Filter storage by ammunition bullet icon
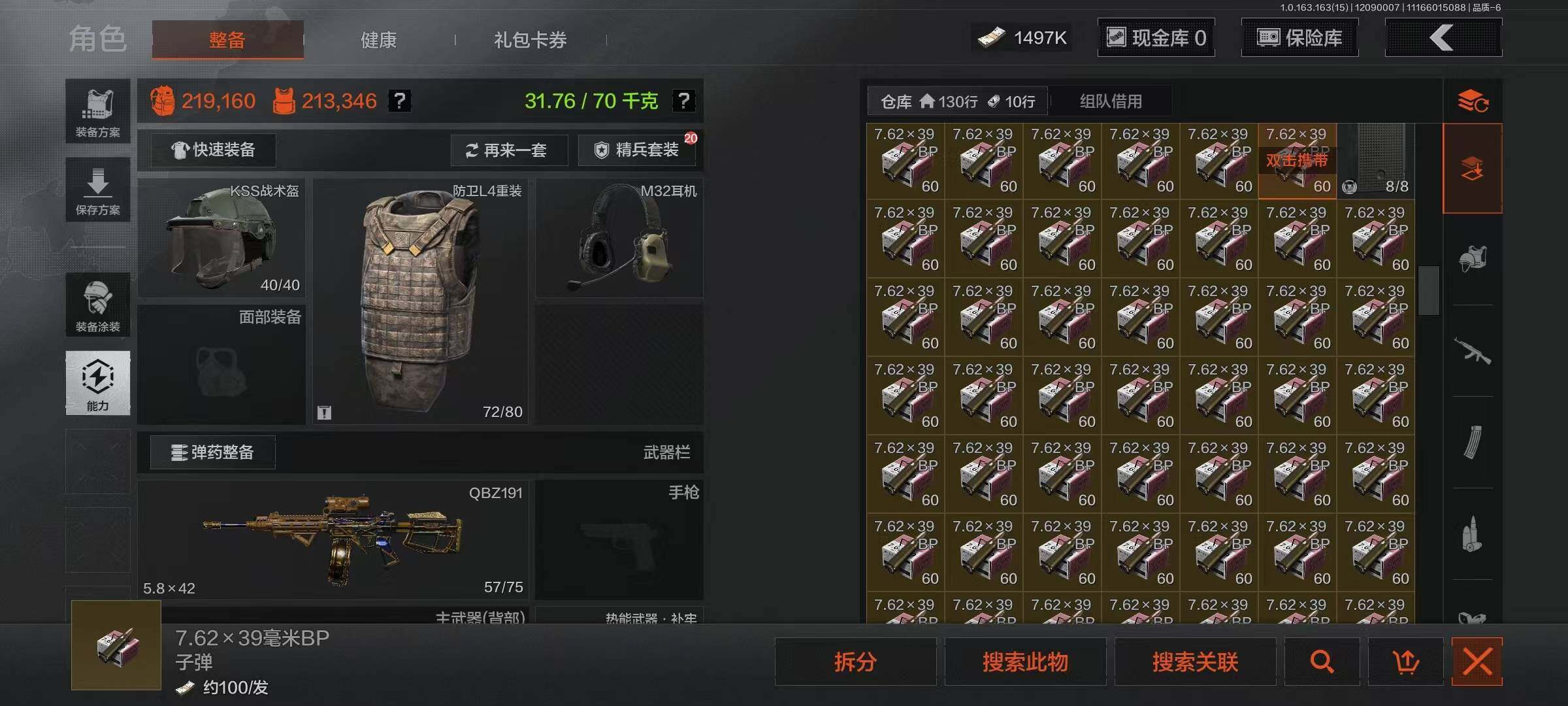1568x706 pixels. point(1473,534)
